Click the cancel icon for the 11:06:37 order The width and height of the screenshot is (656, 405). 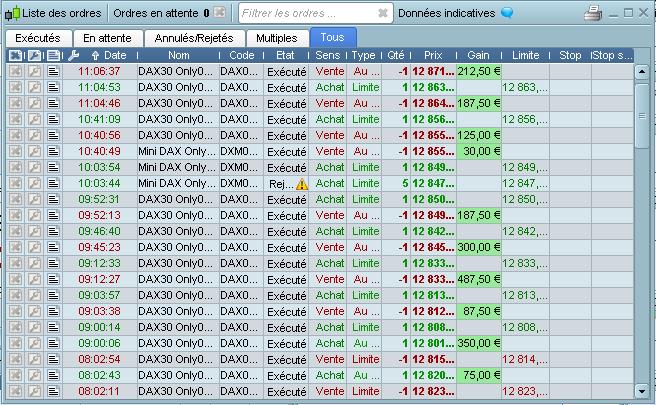pyautogui.click(x=15, y=71)
